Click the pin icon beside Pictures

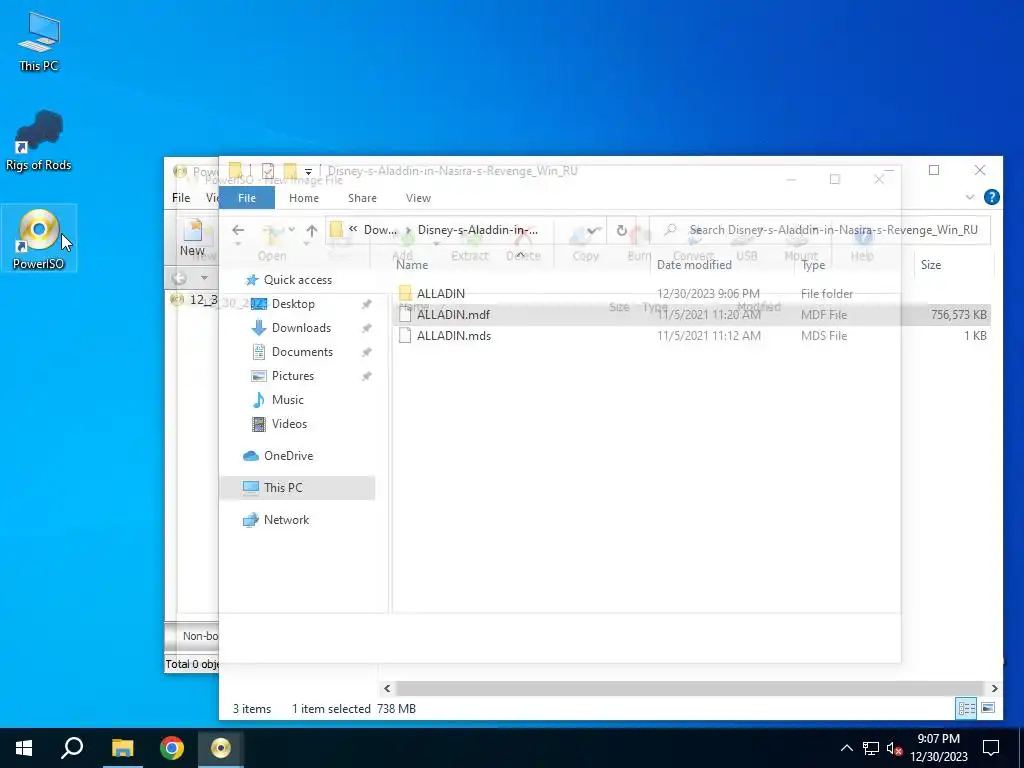click(367, 376)
